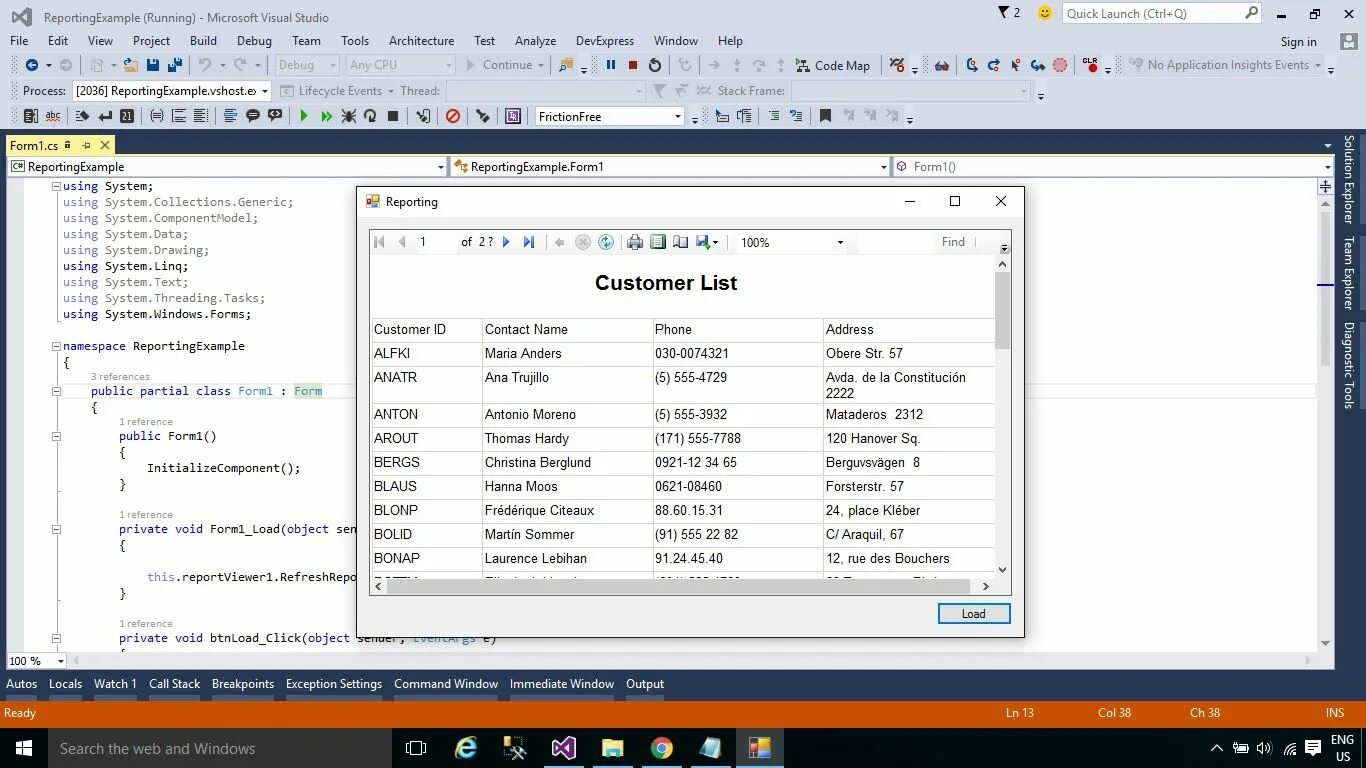The image size is (1366, 768).
Task: Click Find in the report viewer
Action: coord(953,242)
